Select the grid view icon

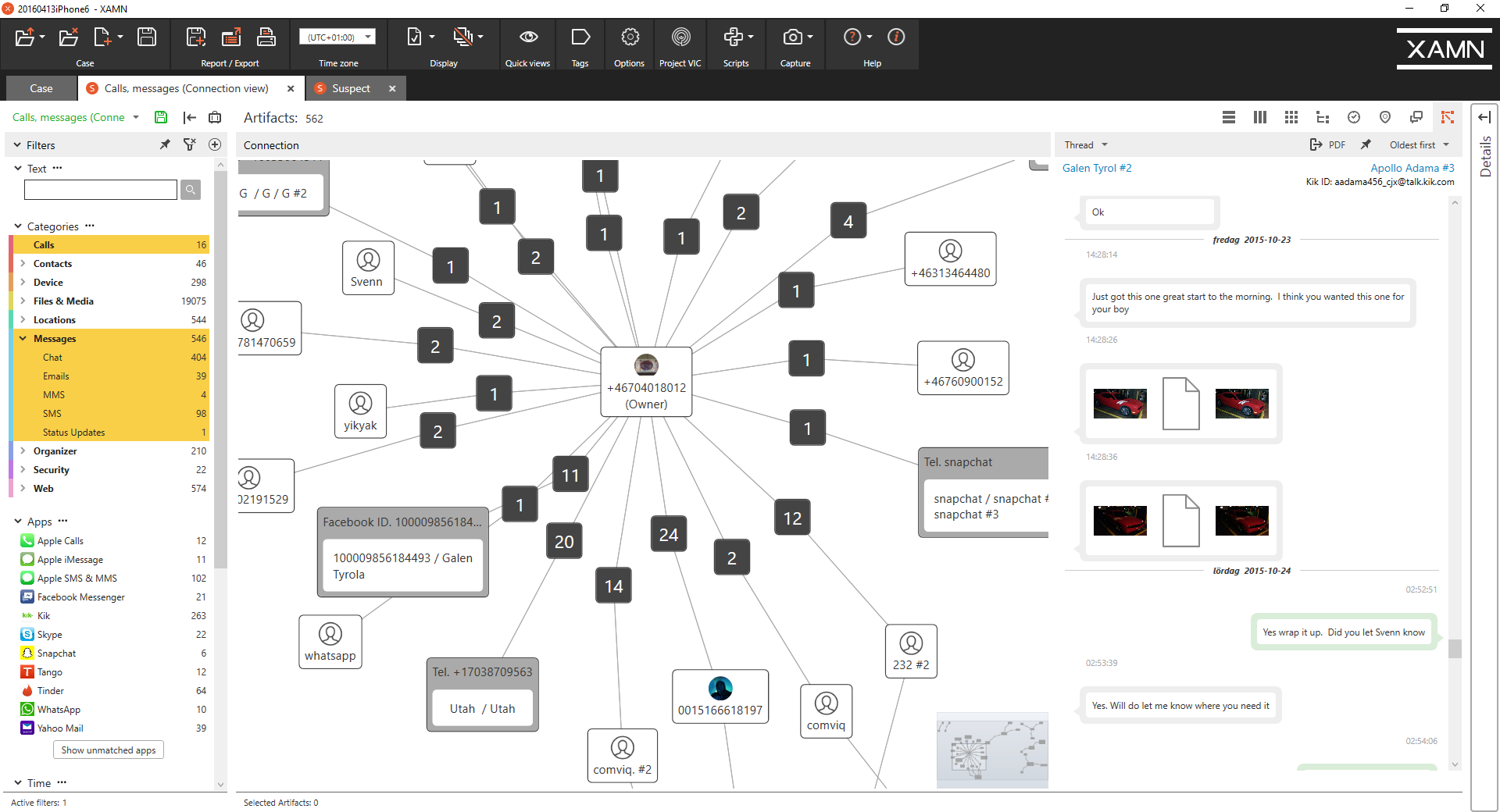click(1291, 117)
